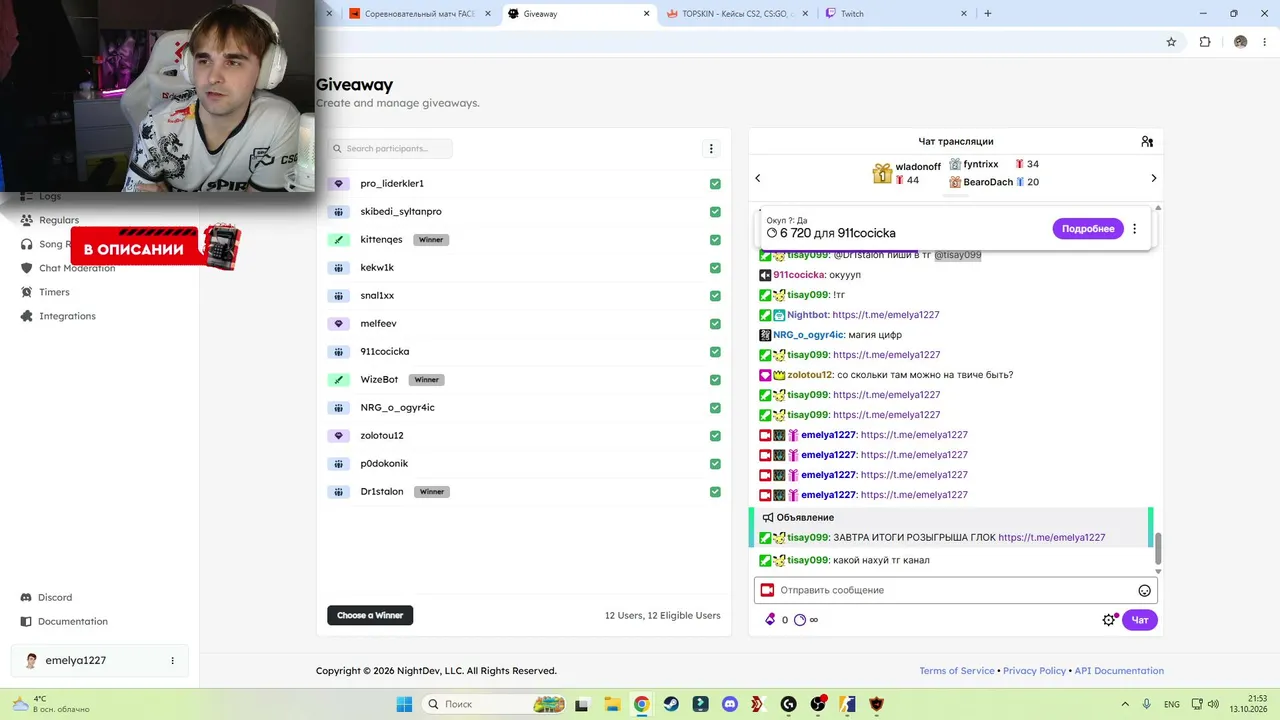The width and height of the screenshot is (1280, 720).
Task: Open the chat community users icon
Action: [1147, 142]
